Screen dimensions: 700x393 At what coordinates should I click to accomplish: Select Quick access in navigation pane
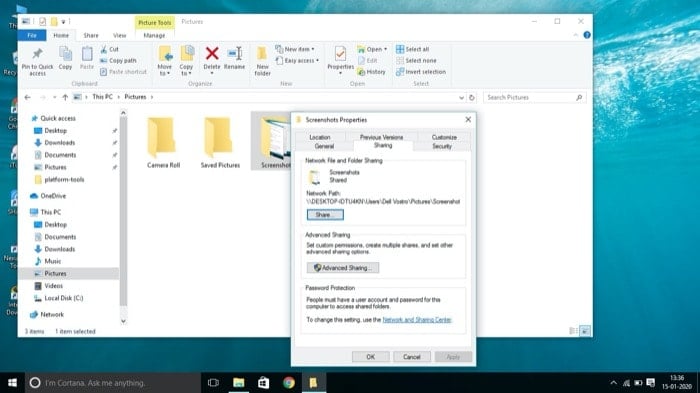pos(58,118)
